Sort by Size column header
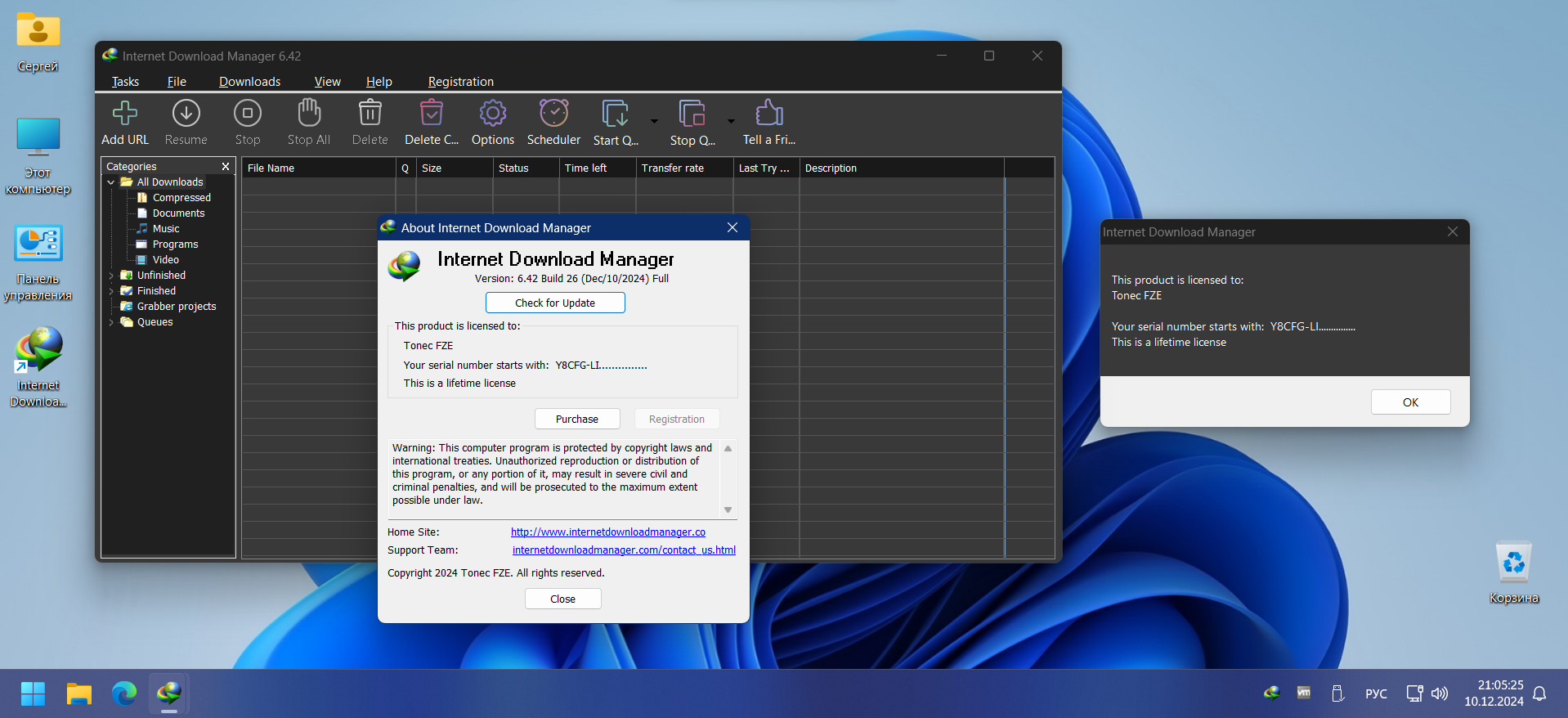1568x718 pixels. (455, 168)
